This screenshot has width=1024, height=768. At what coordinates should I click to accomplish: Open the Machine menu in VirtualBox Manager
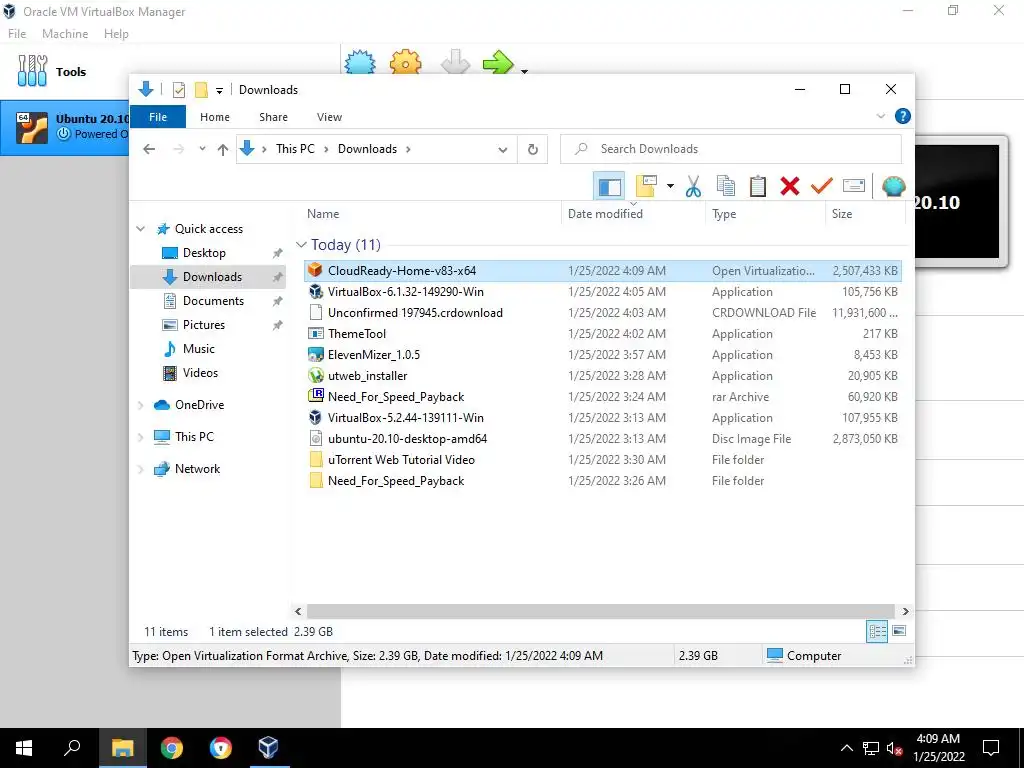(65, 33)
